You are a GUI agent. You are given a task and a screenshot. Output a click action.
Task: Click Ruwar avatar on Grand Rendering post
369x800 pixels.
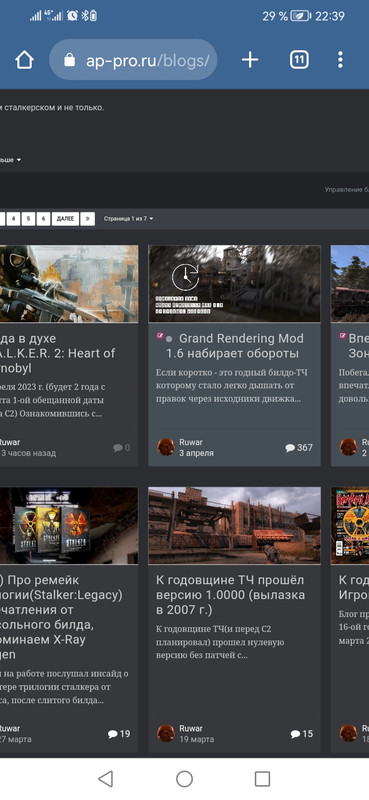coord(166,447)
